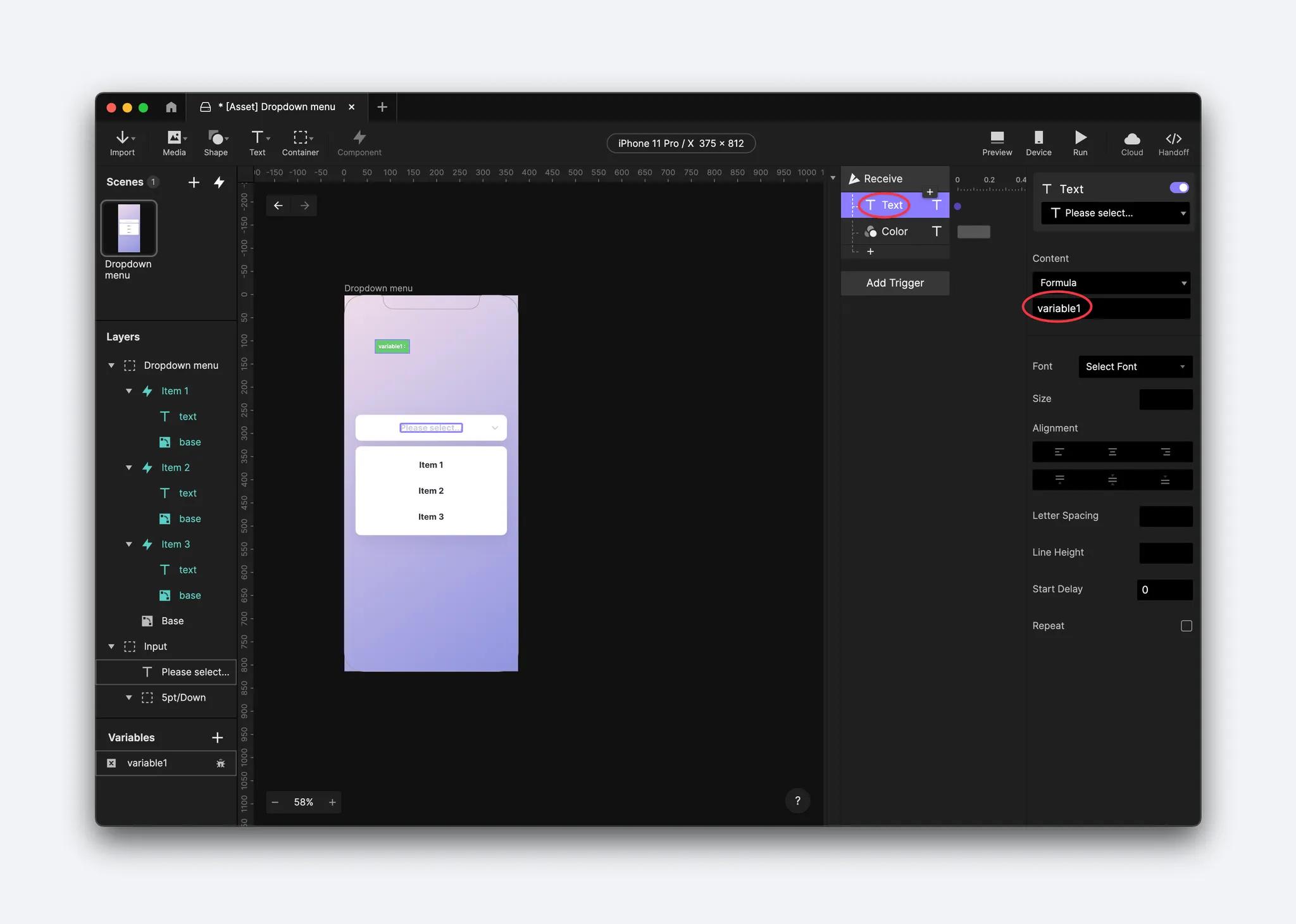Viewport: 1296px width, 924px height.
Task: Add a new scene
Action: pos(194,182)
